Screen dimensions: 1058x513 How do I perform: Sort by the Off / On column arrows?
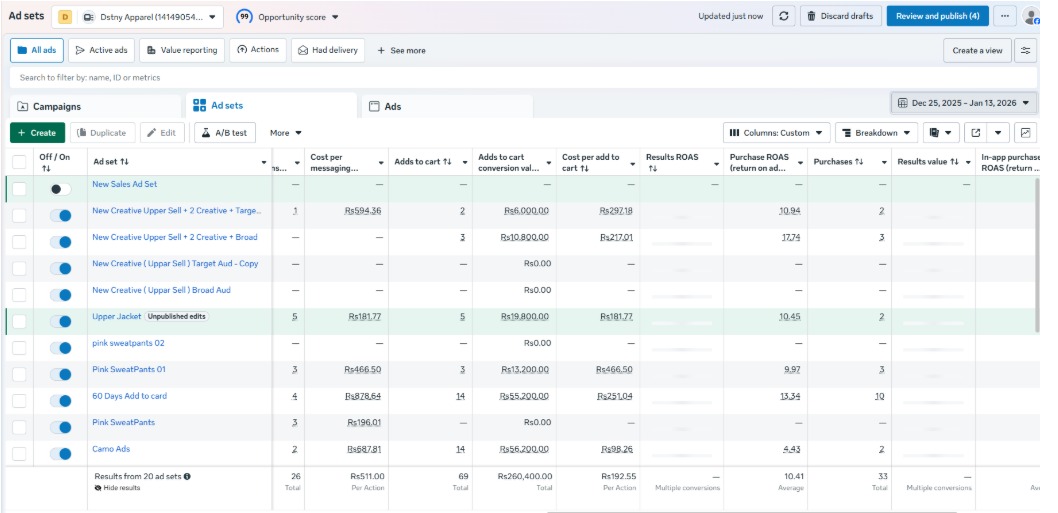46,168
